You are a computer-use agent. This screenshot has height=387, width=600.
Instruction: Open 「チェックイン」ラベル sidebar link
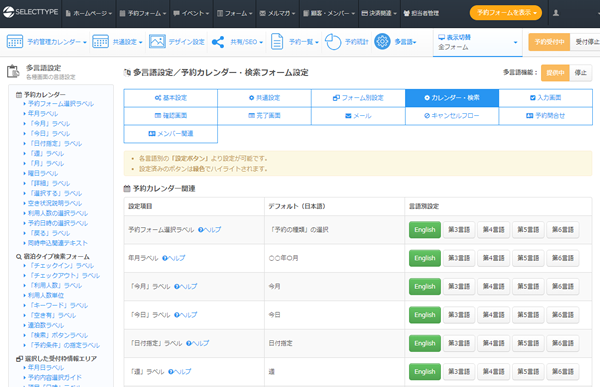click(61, 266)
